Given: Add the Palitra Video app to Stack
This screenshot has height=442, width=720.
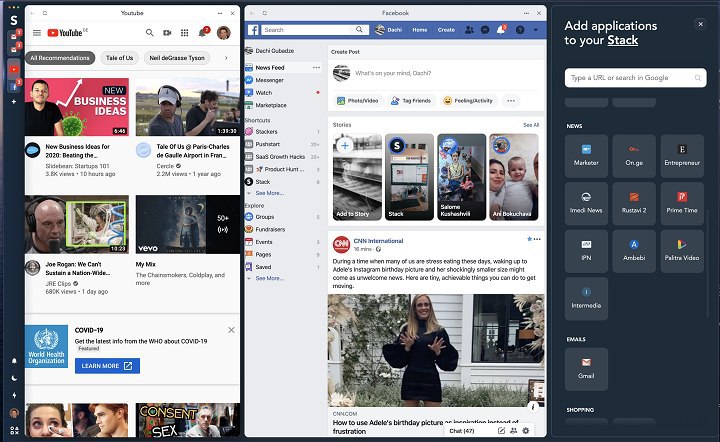Looking at the screenshot, I should (682, 251).
